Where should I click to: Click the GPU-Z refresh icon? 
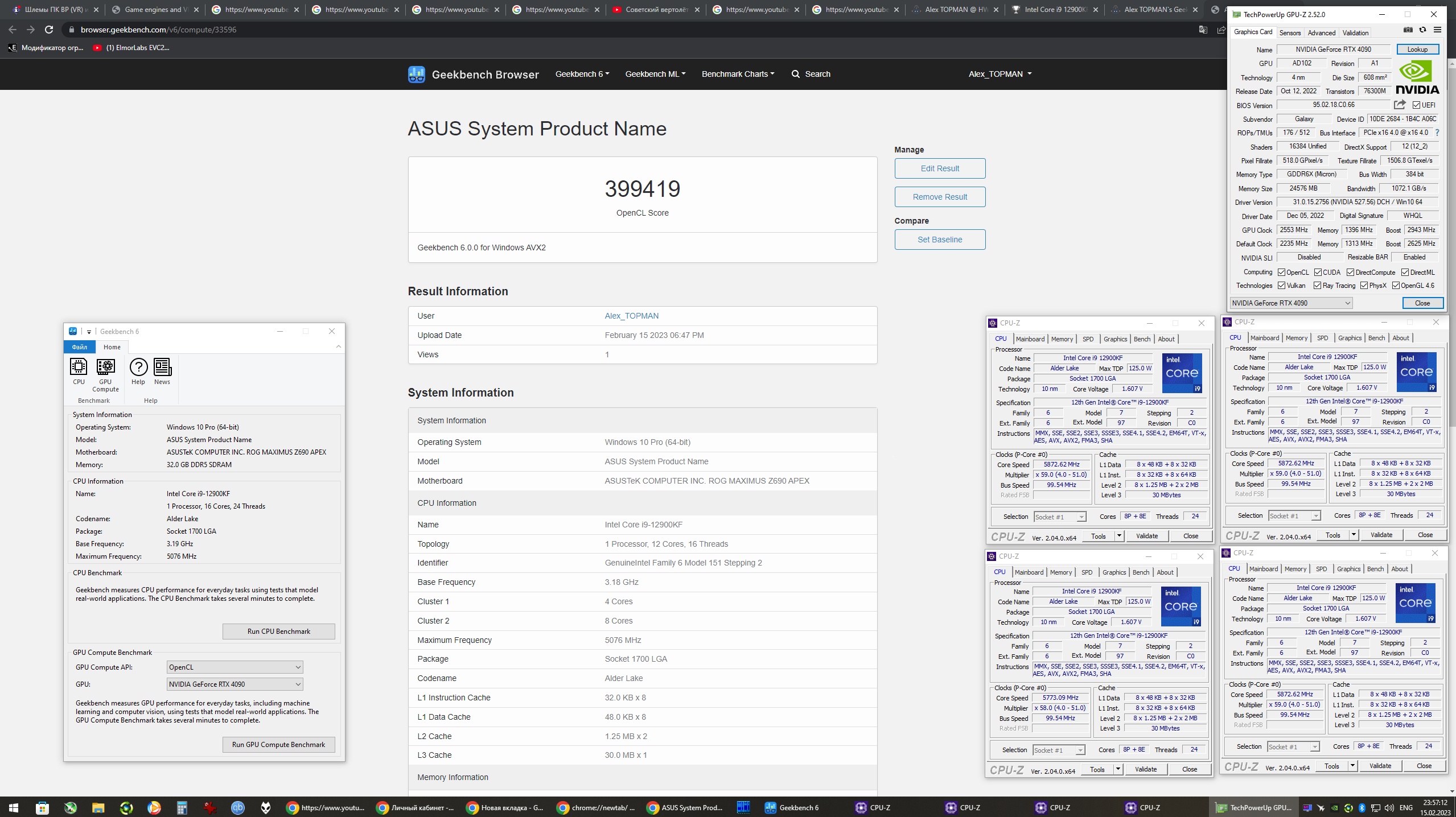pos(1422,30)
